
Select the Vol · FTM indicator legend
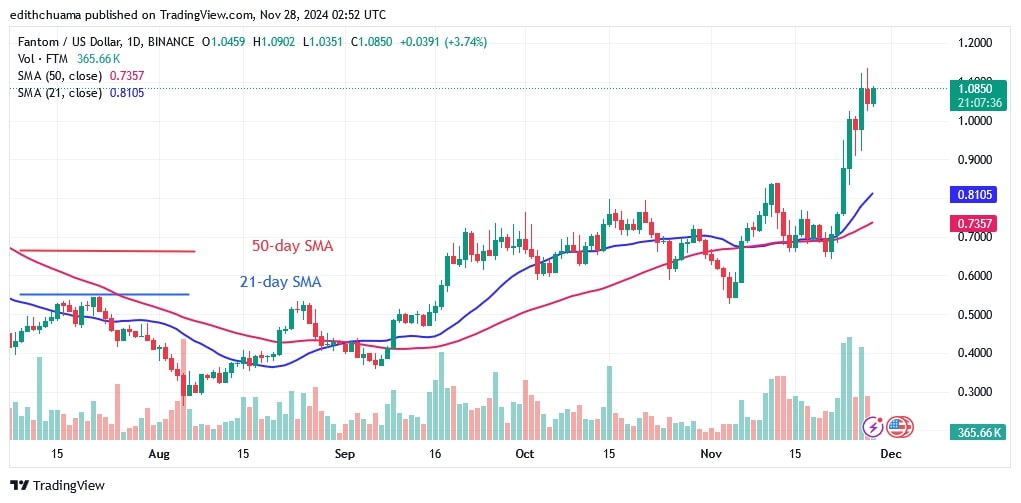point(66,59)
